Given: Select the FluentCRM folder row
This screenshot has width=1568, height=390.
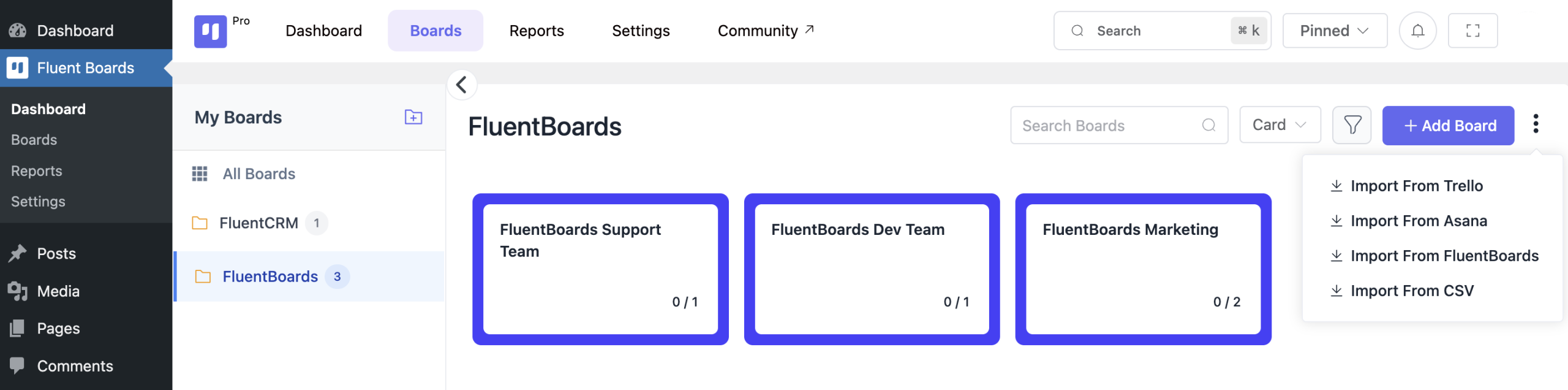Looking at the screenshot, I should point(309,223).
